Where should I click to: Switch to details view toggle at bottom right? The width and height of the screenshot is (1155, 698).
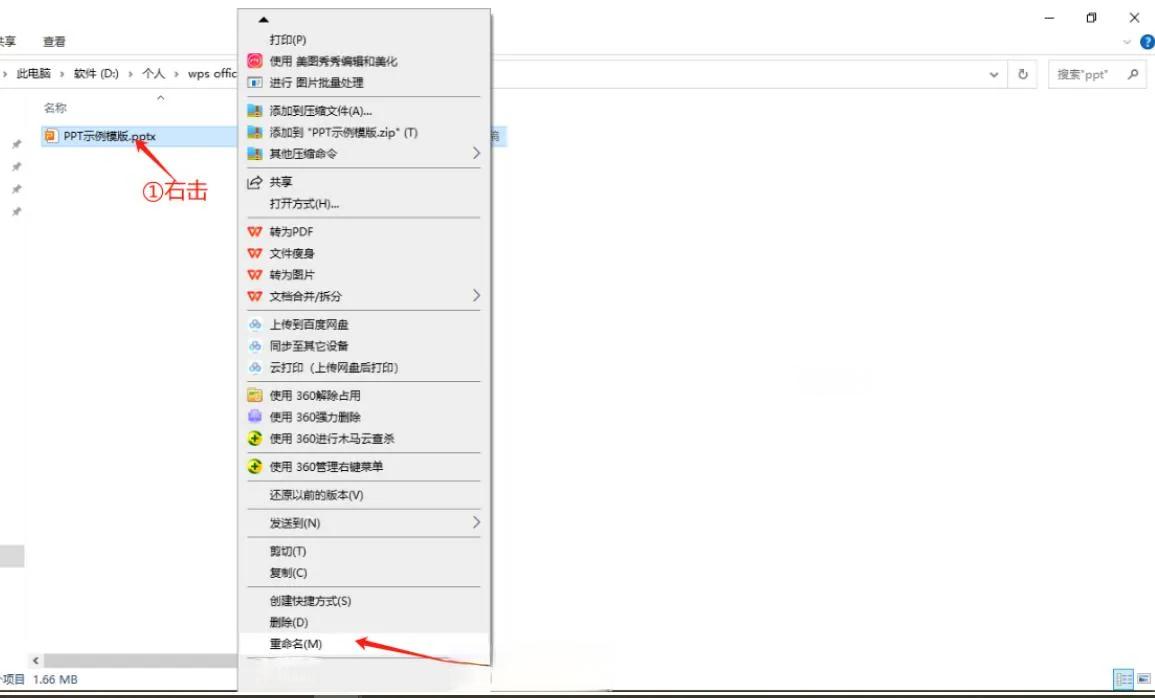click(1122, 679)
